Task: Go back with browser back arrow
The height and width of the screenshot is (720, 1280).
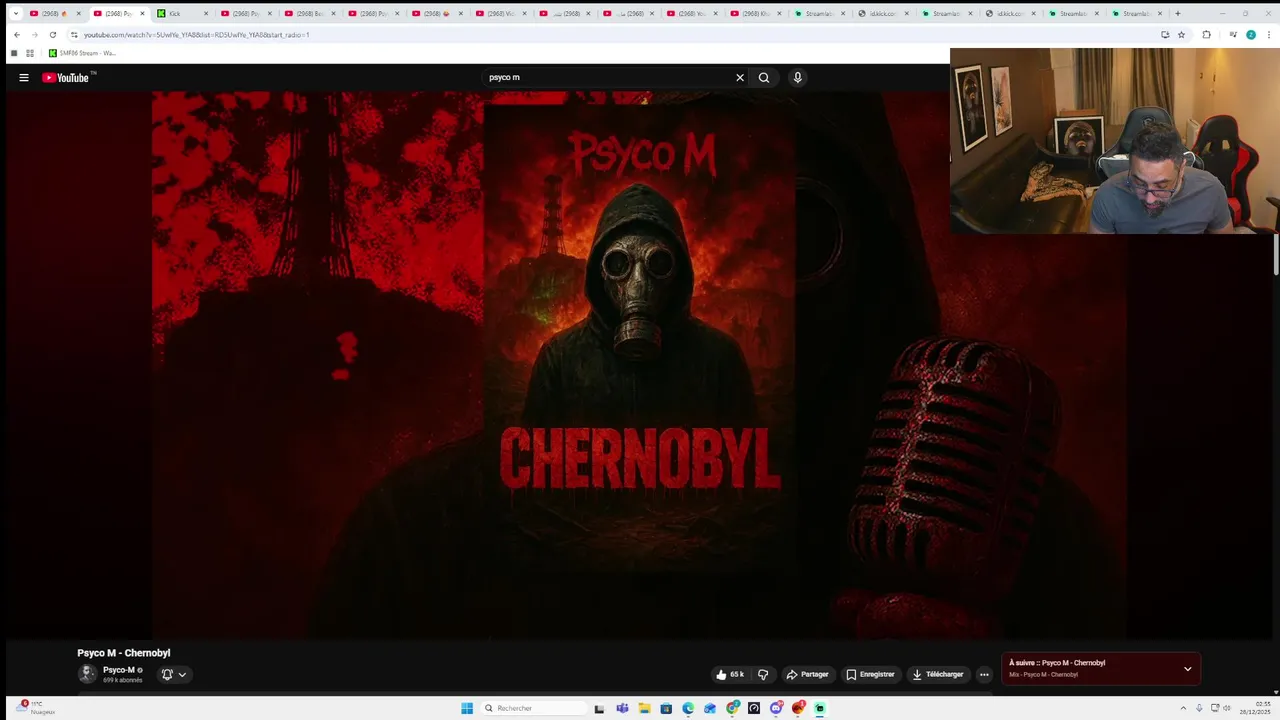Action: point(16,35)
